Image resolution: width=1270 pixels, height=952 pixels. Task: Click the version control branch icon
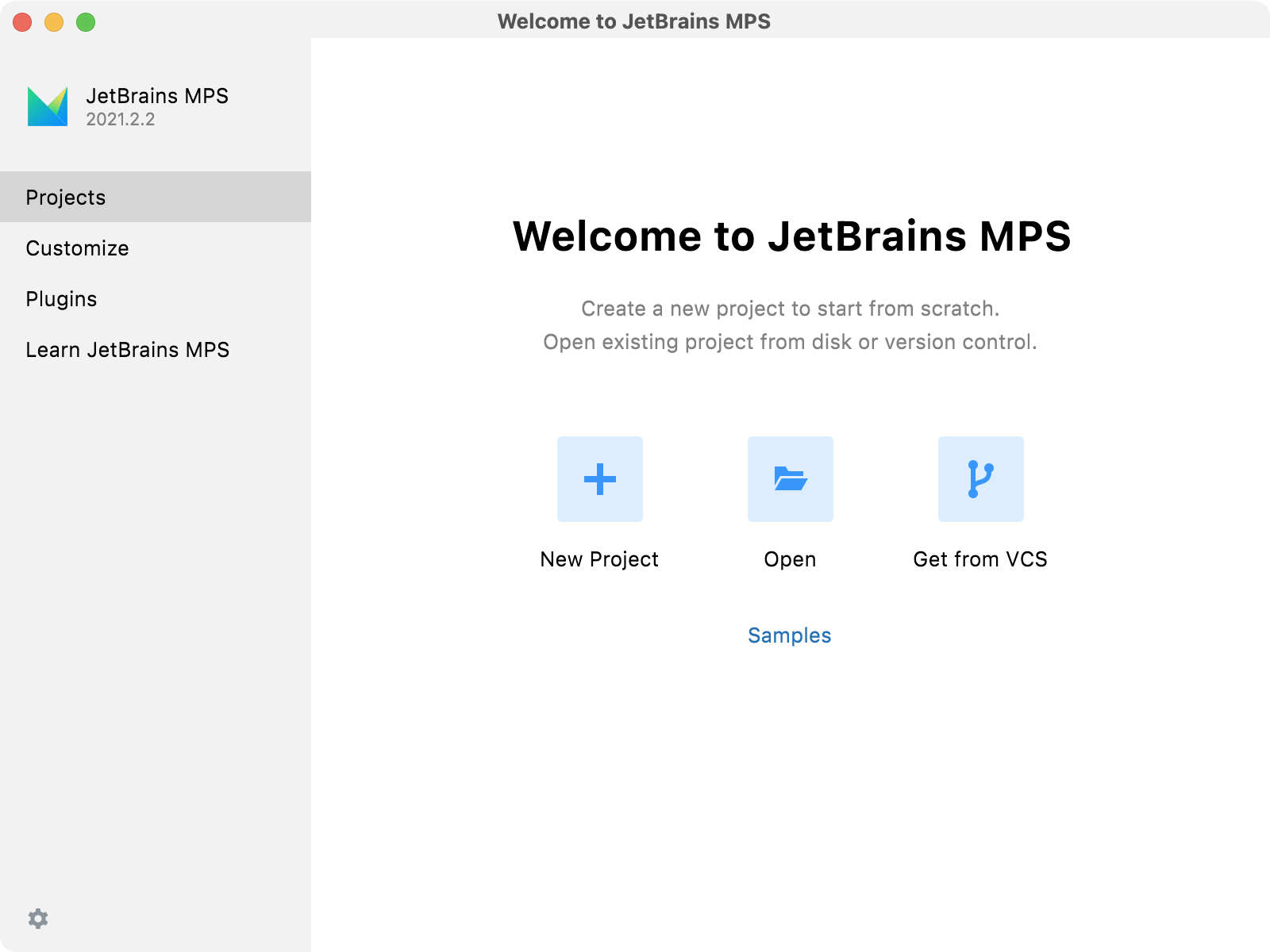tap(980, 479)
